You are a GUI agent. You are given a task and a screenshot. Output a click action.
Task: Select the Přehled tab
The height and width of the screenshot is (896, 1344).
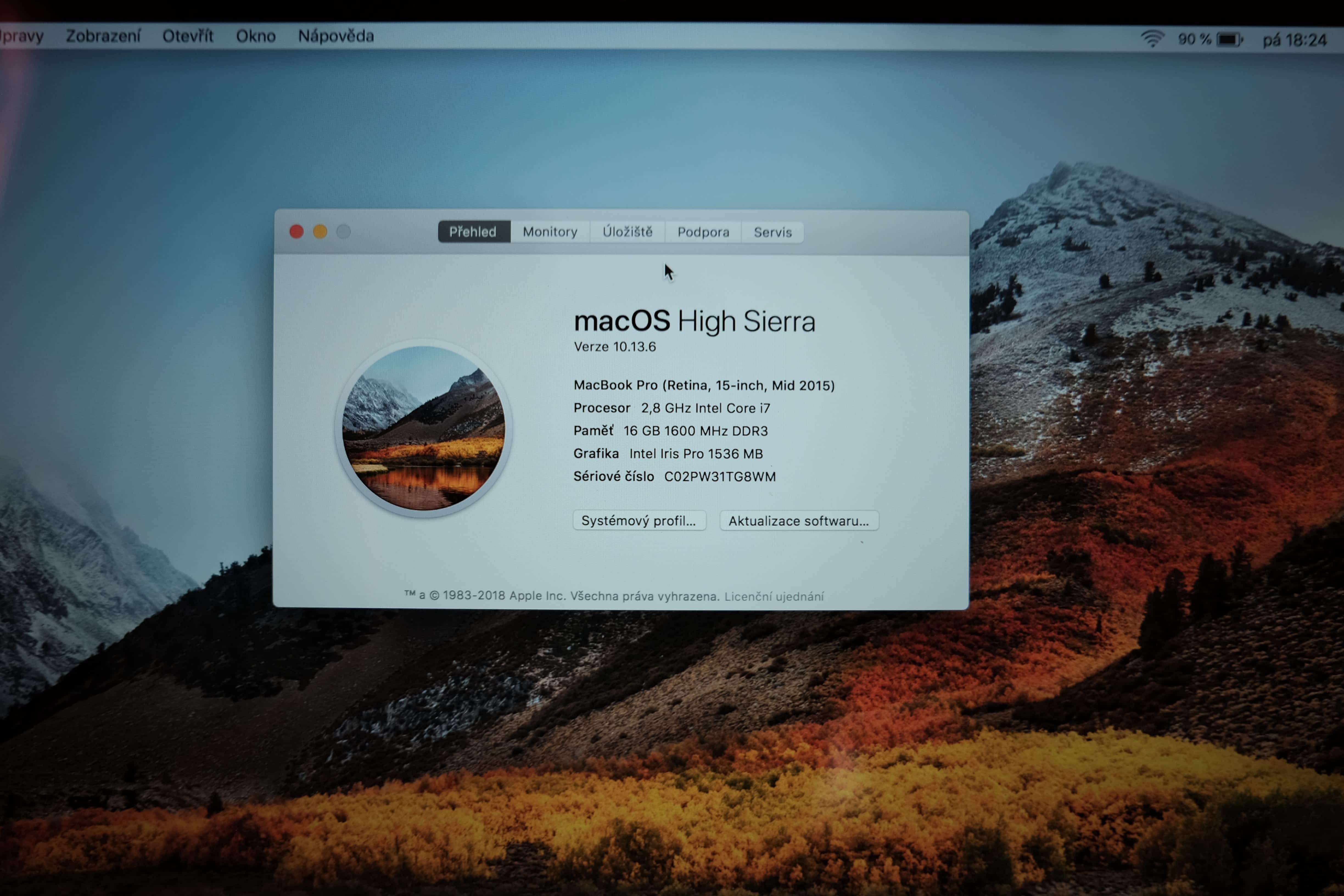[x=473, y=232]
